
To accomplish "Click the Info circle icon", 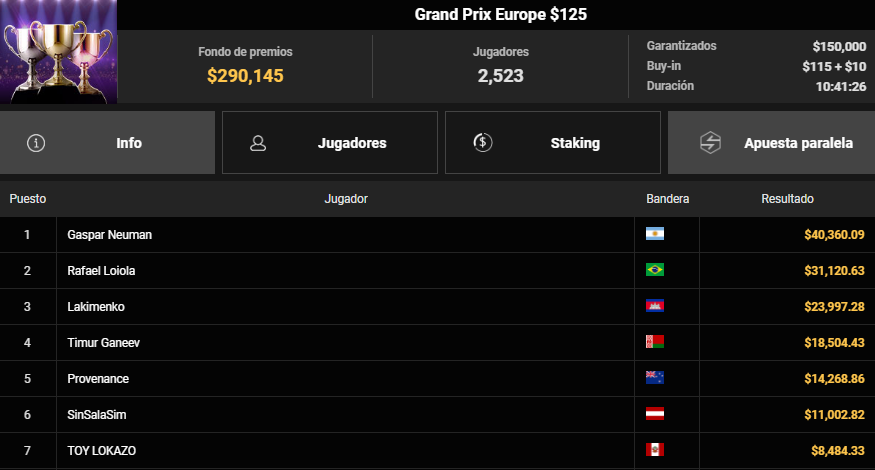I will tap(36, 143).
